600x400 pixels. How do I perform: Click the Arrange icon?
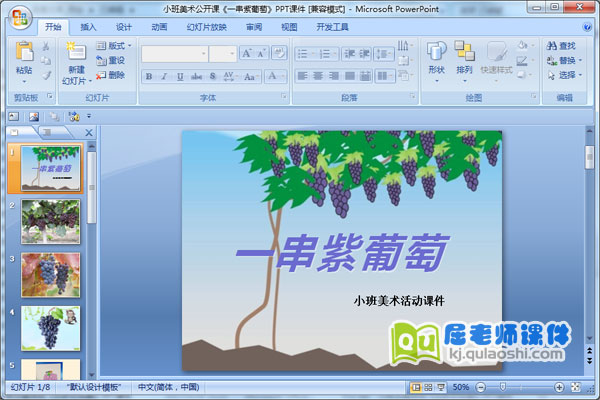(465, 51)
